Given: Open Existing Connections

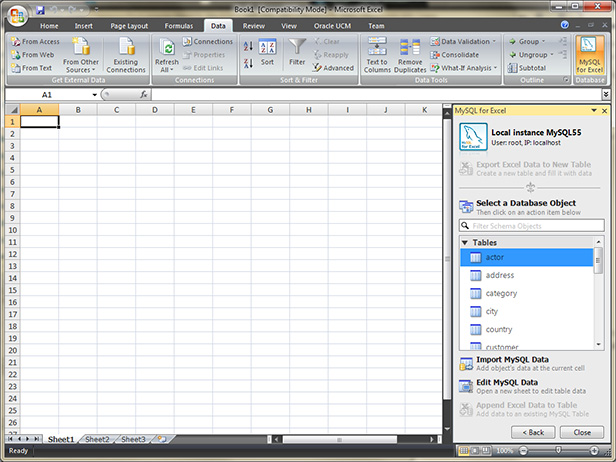Looking at the screenshot, I should 126,55.
